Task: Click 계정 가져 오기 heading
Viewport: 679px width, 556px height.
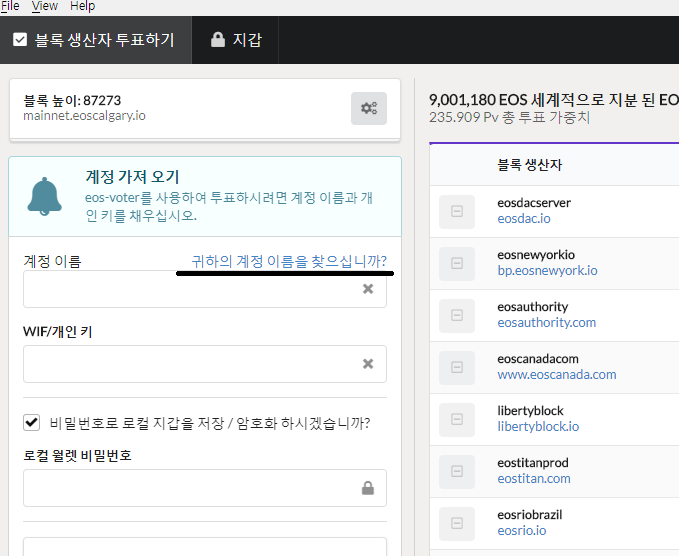Action: [x=132, y=177]
